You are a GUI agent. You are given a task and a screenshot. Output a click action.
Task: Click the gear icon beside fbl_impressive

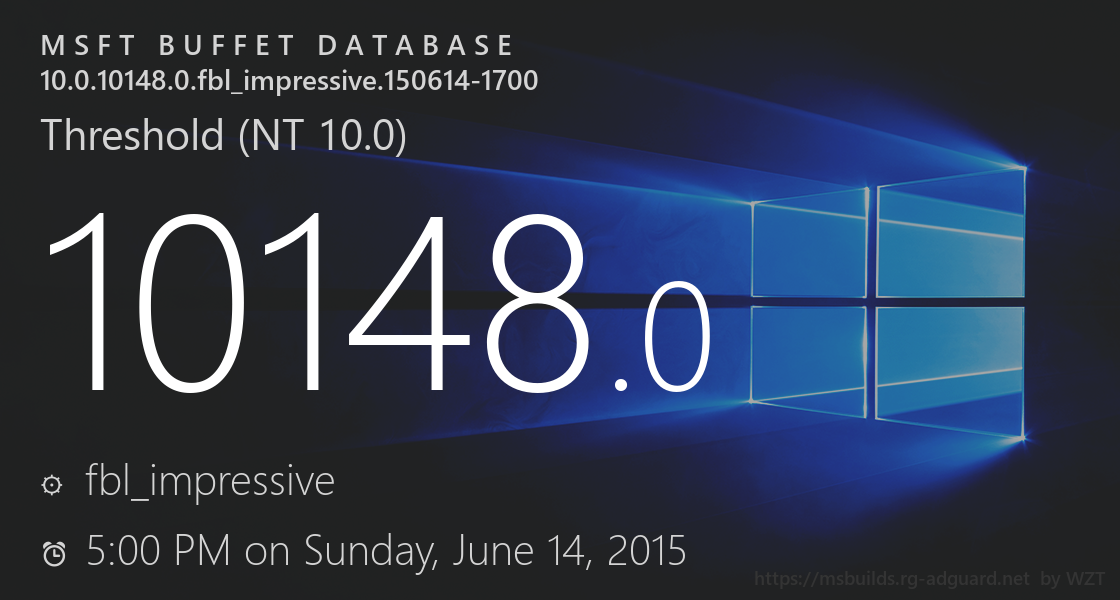(x=52, y=485)
